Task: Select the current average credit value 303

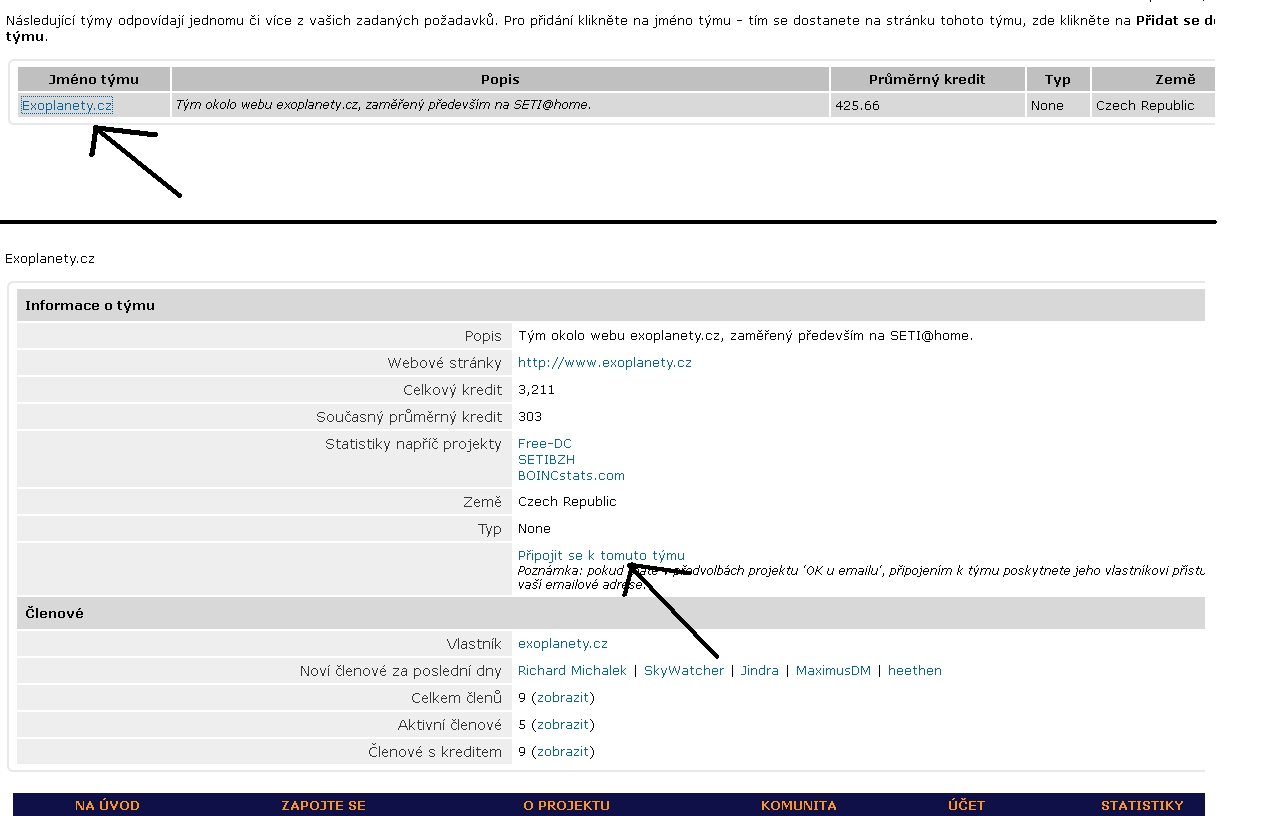Action: tap(530, 417)
